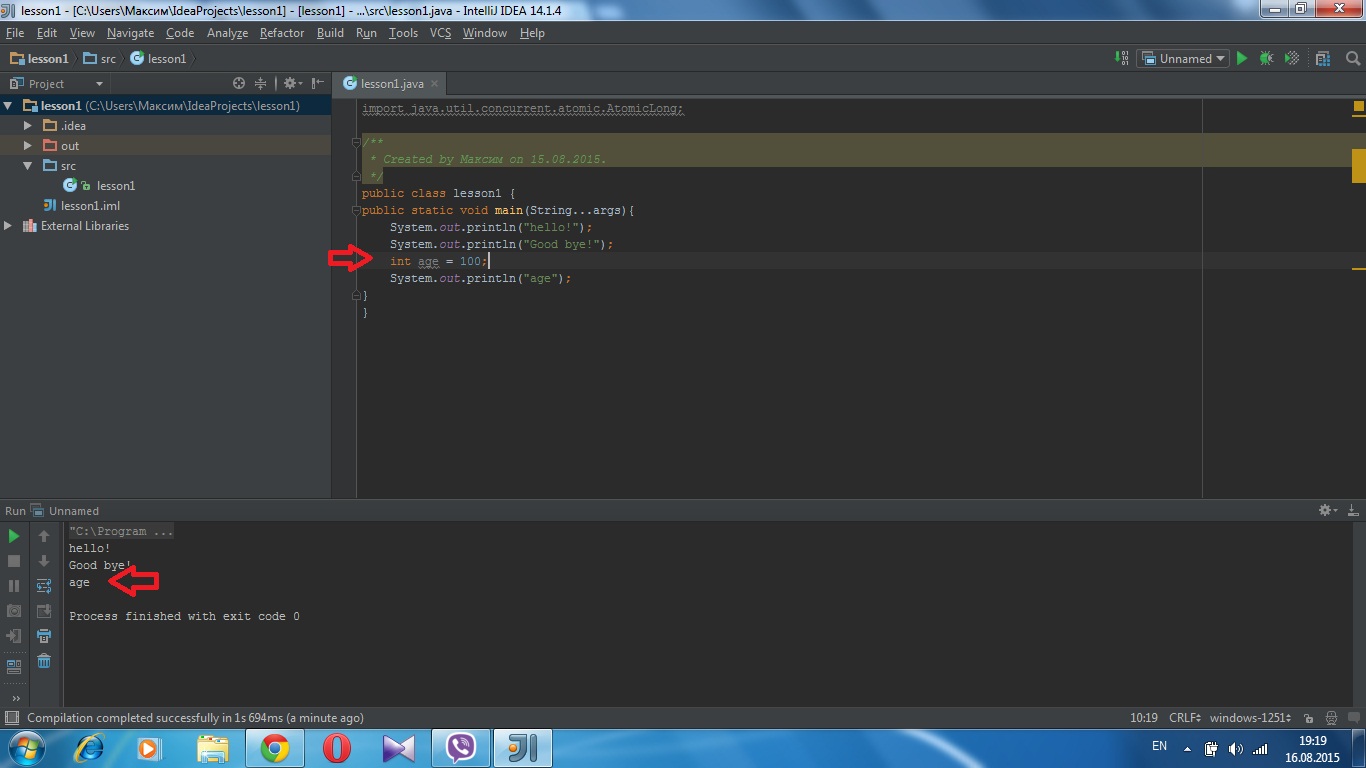Run with Coverage from the top toolbar
The width and height of the screenshot is (1366, 768).
1291,59
